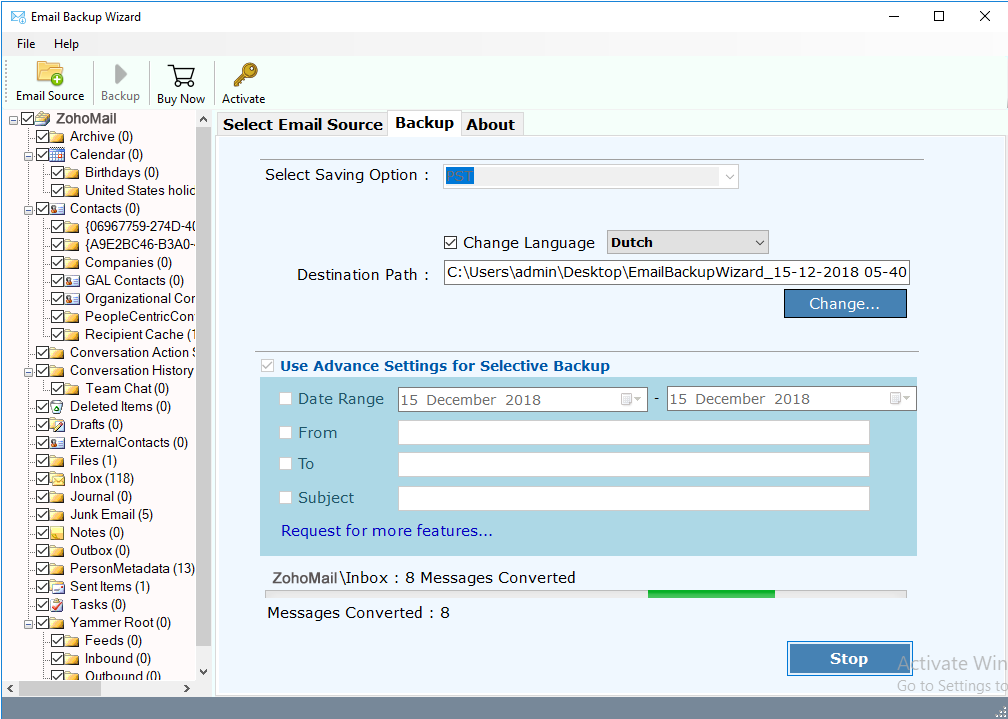Click the ZohoMail root mailbox icon

42,118
